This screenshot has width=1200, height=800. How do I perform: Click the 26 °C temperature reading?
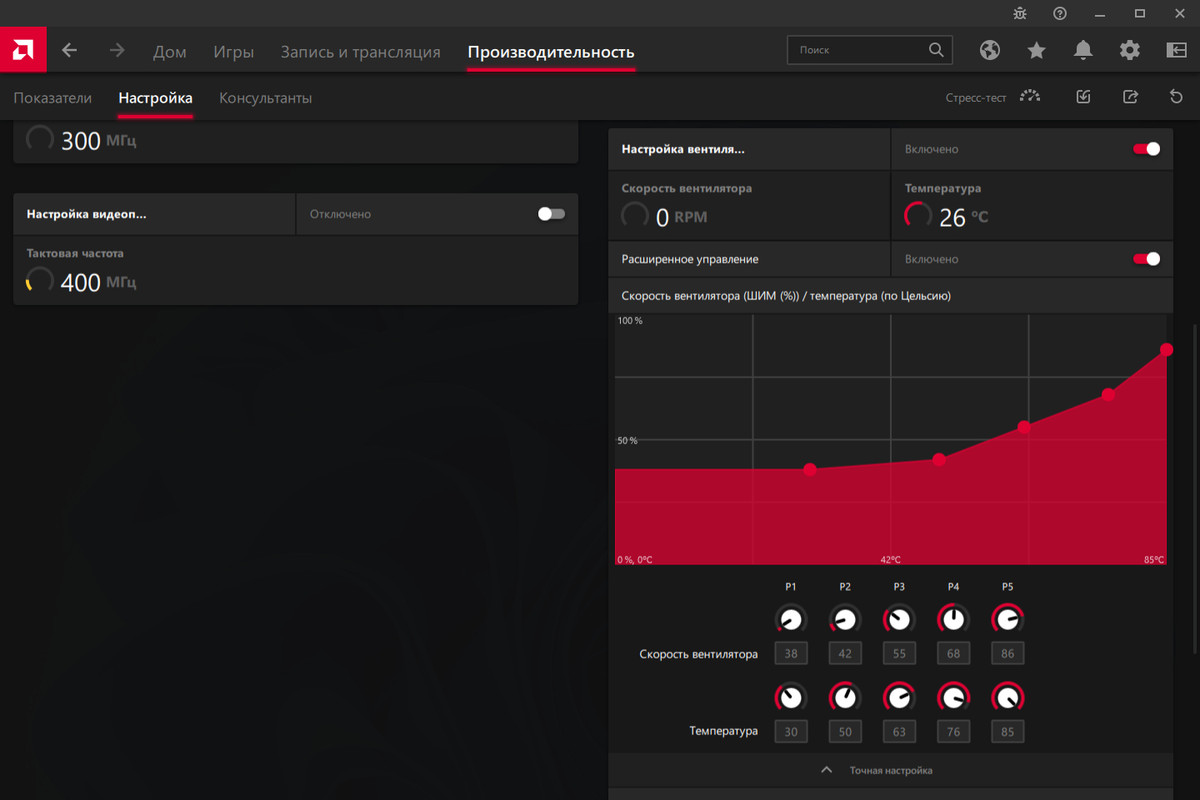pos(963,217)
